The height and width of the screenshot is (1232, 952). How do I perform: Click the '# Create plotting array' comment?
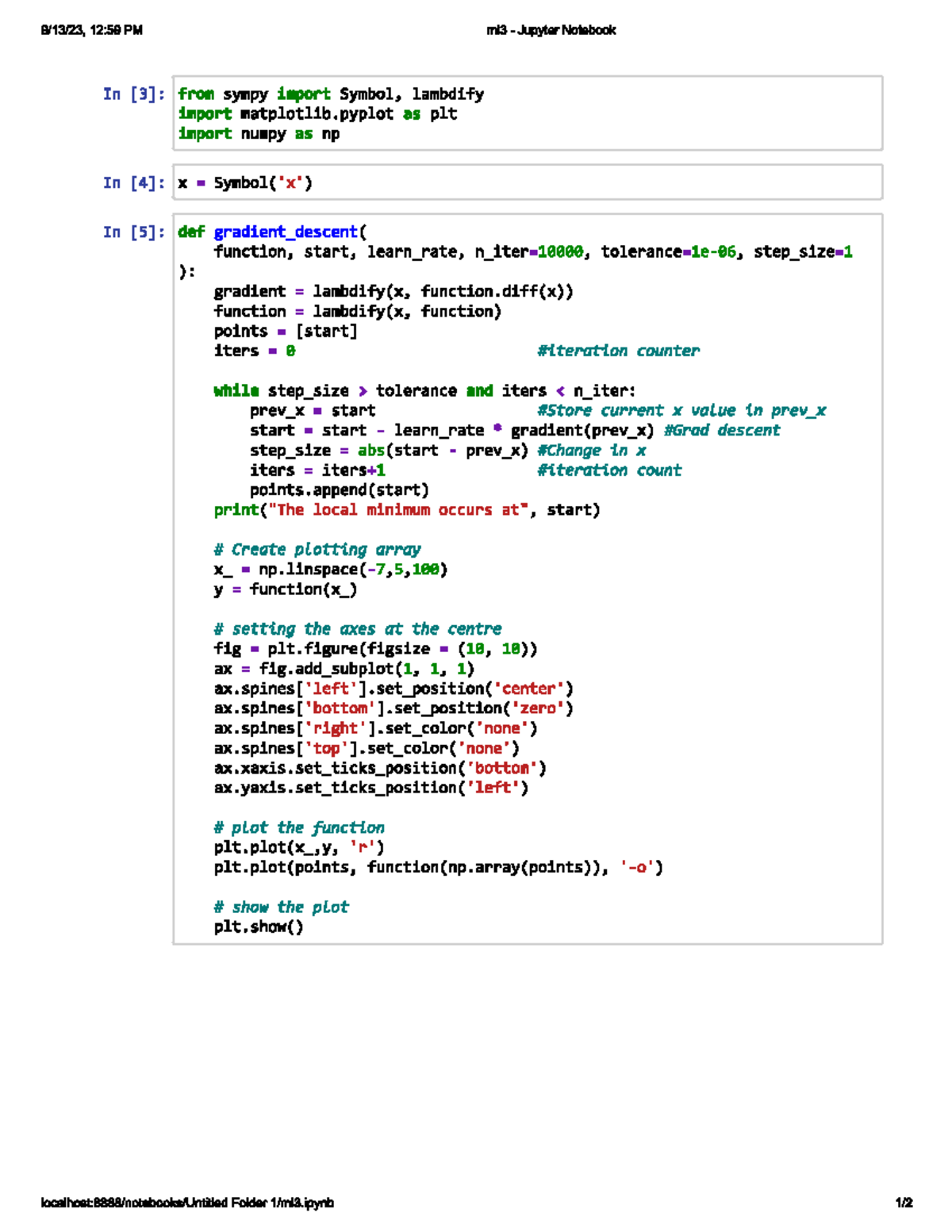[317, 550]
